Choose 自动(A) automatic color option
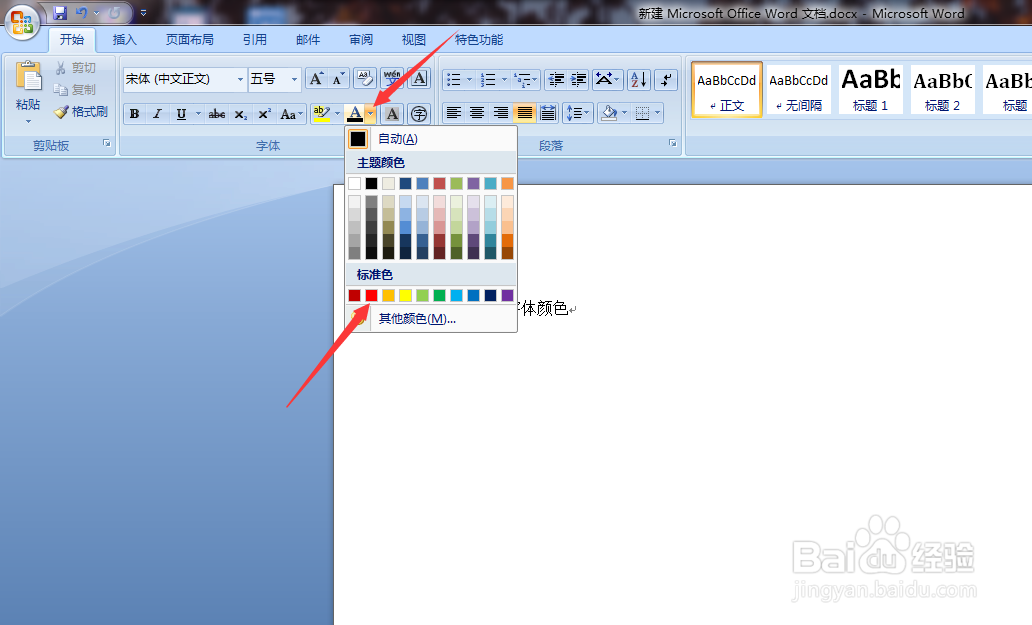1032x625 pixels. tap(431, 139)
